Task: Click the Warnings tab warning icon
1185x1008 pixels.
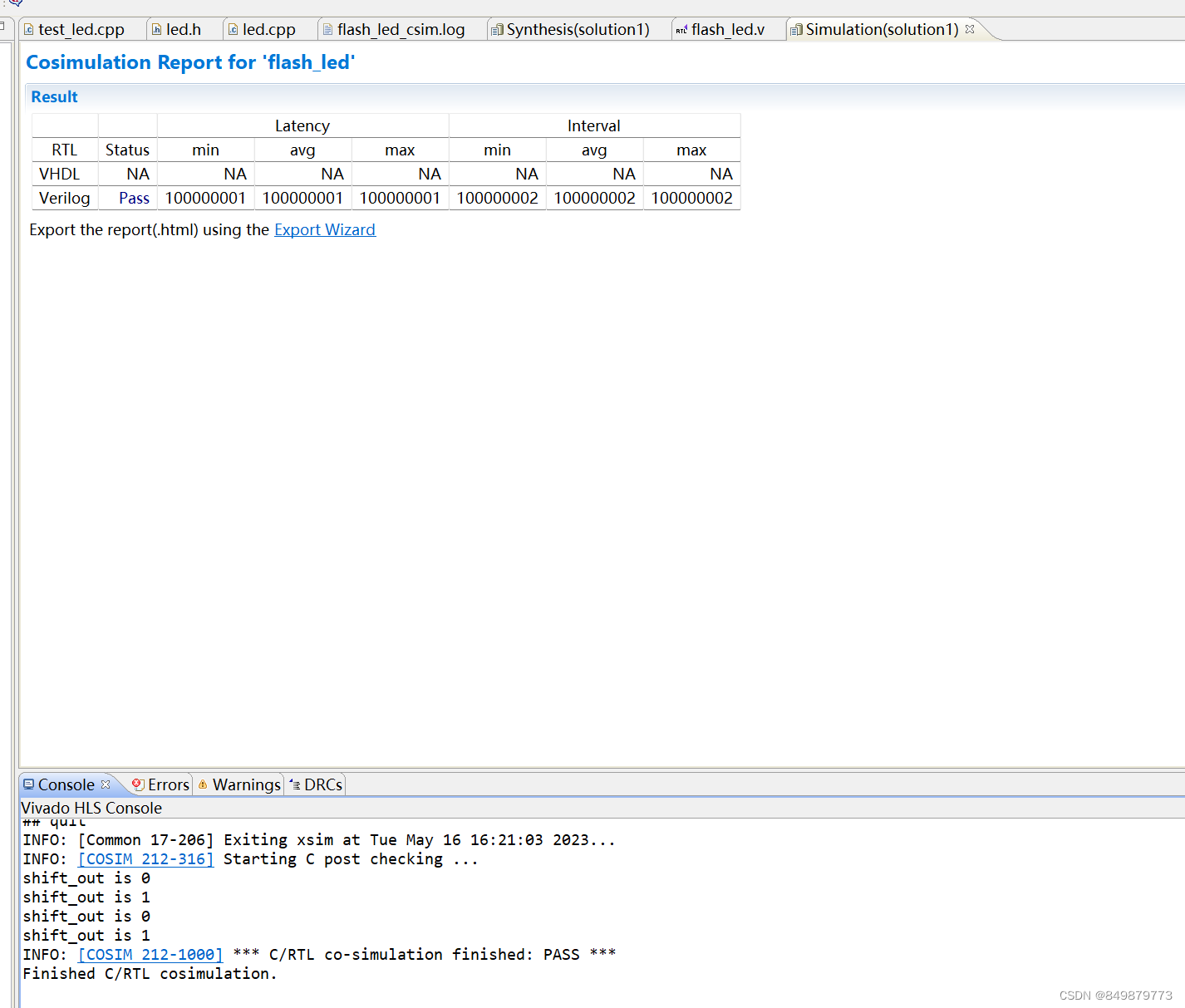Action: (x=203, y=784)
